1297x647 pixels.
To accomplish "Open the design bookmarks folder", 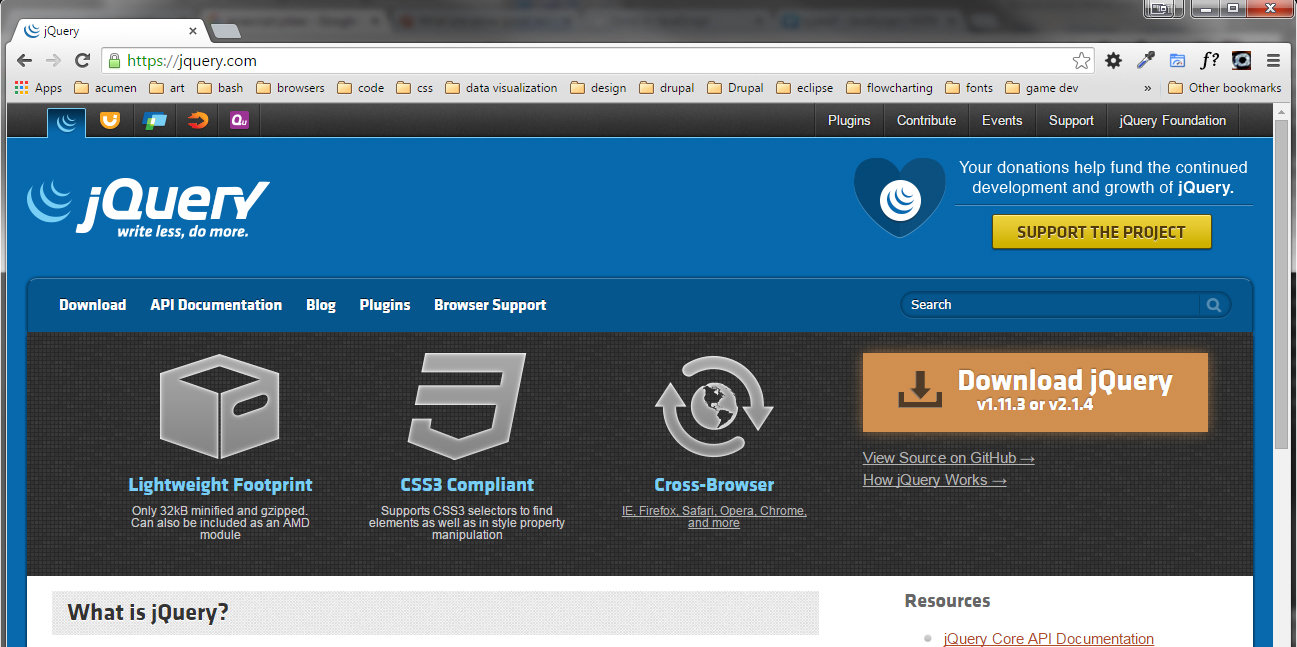I will pos(598,88).
